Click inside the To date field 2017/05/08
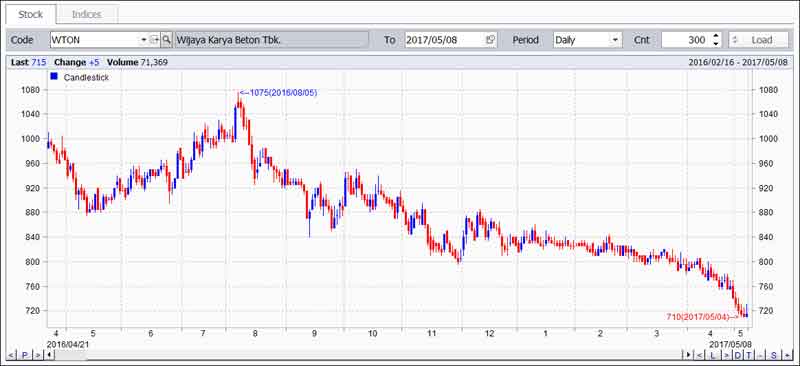This screenshot has width=800, height=366. coord(444,39)
